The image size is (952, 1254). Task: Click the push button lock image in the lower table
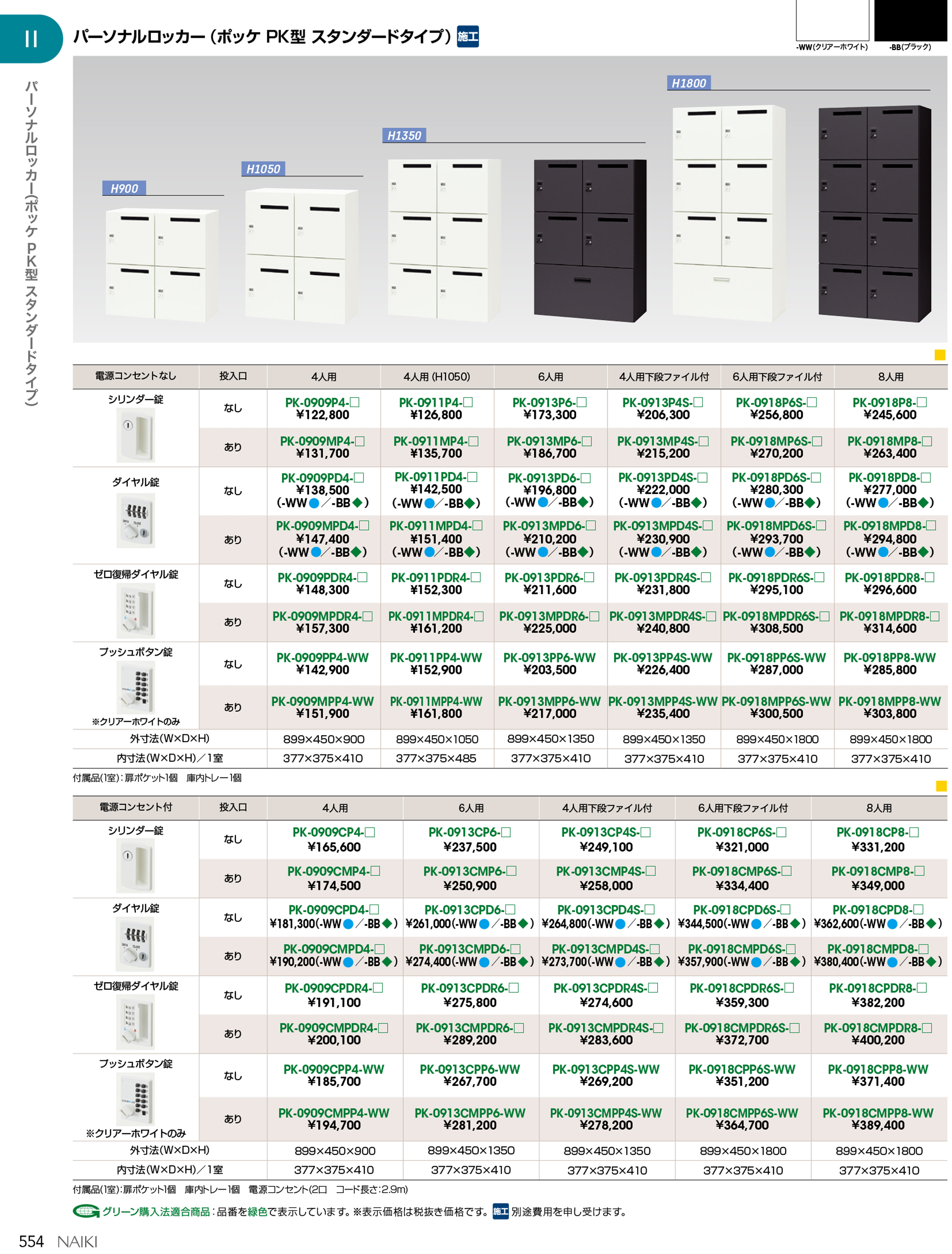click(x=136, y=1100)
